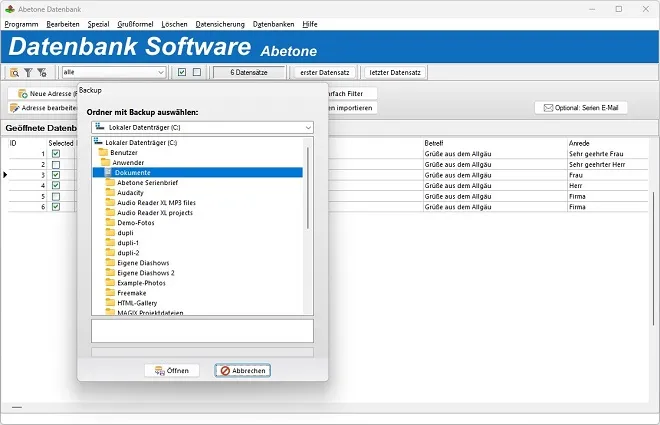Open the Datensicherung menu

pos(220,24)
